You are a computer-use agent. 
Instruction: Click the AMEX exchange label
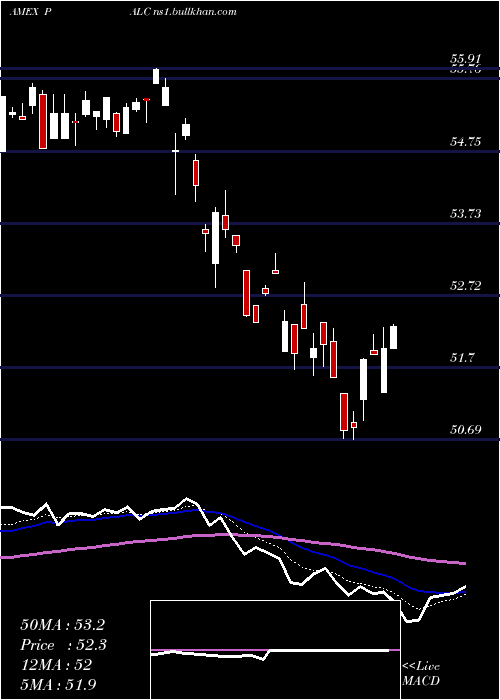pos(25,12)
